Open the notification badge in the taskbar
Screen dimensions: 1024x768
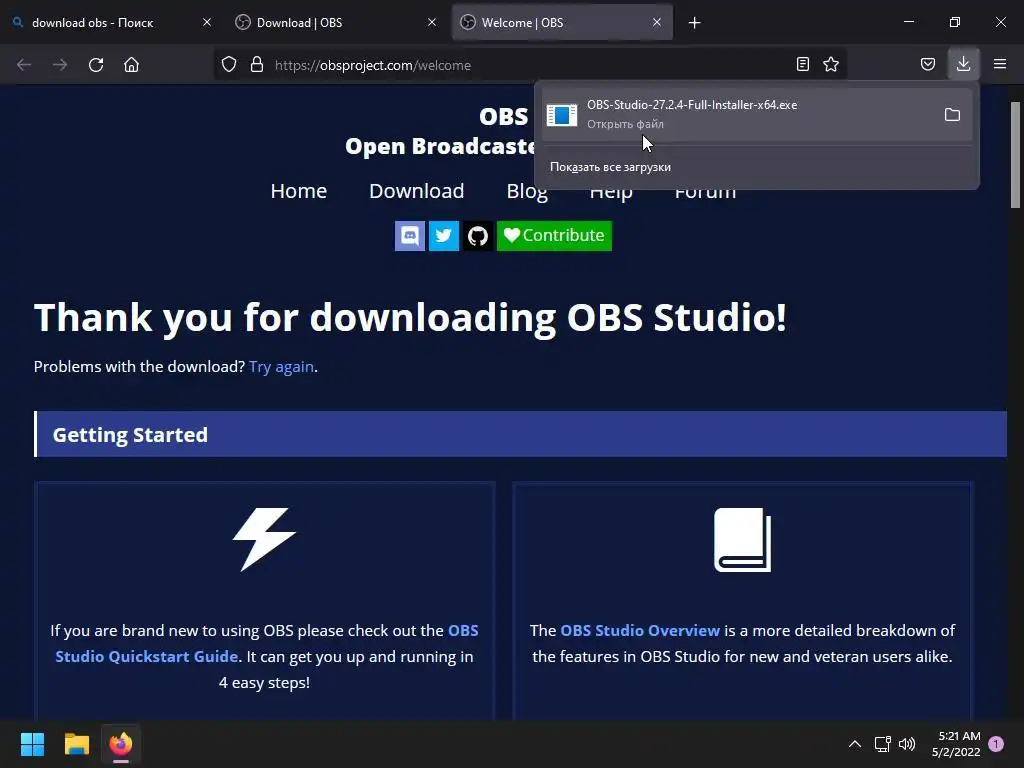996,744
